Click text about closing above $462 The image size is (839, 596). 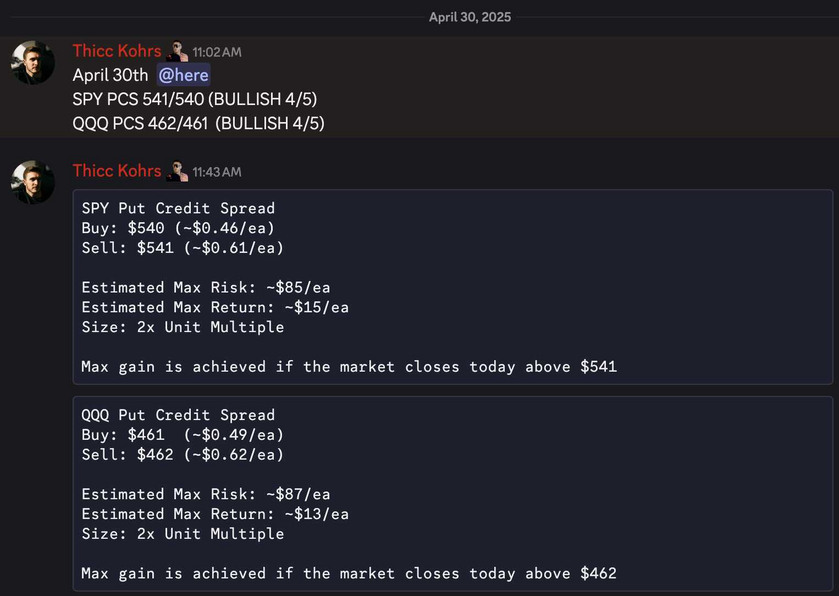click(349, 574)
